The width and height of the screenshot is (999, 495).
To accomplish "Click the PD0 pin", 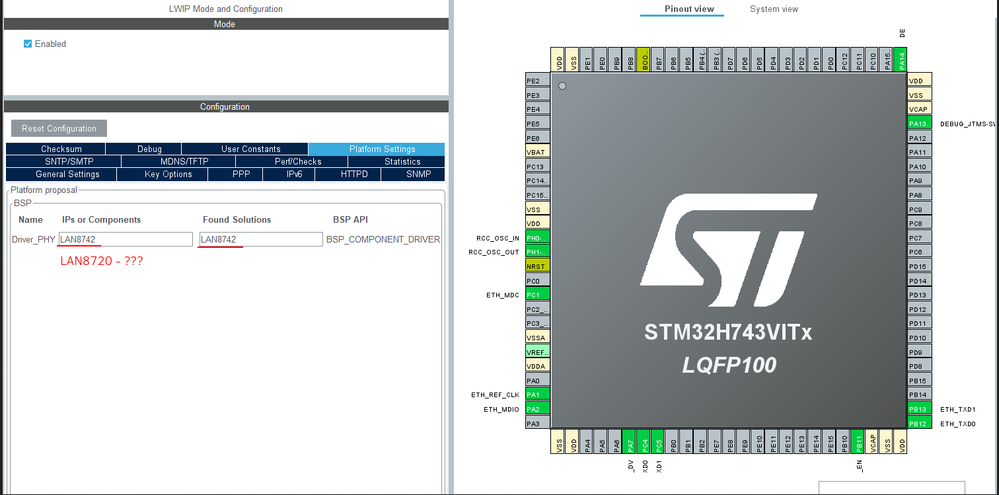I will click(830, 59).
